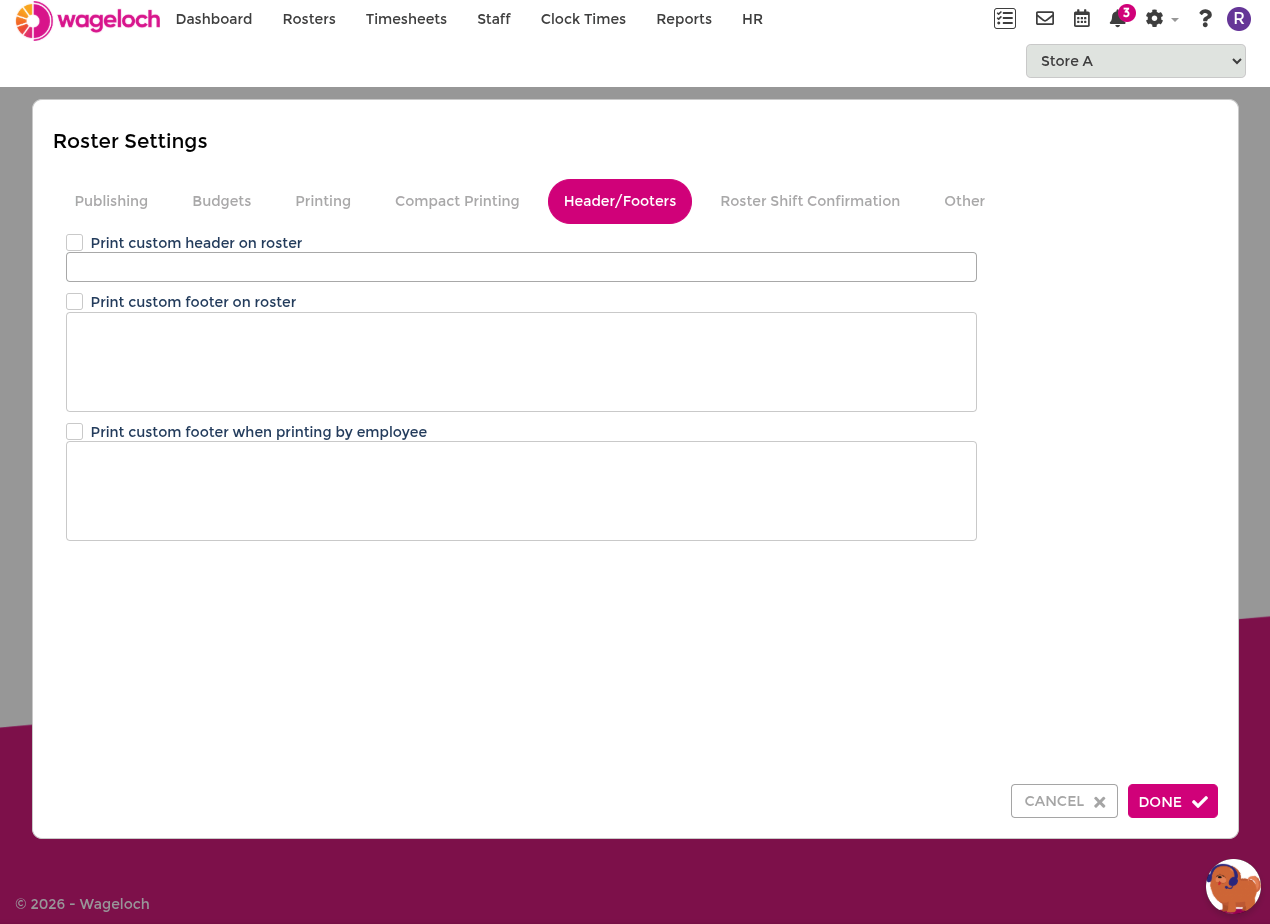The image size is (1270, 924).
Task: Click the CANCEL button
Action: [x=1064, y=801]
